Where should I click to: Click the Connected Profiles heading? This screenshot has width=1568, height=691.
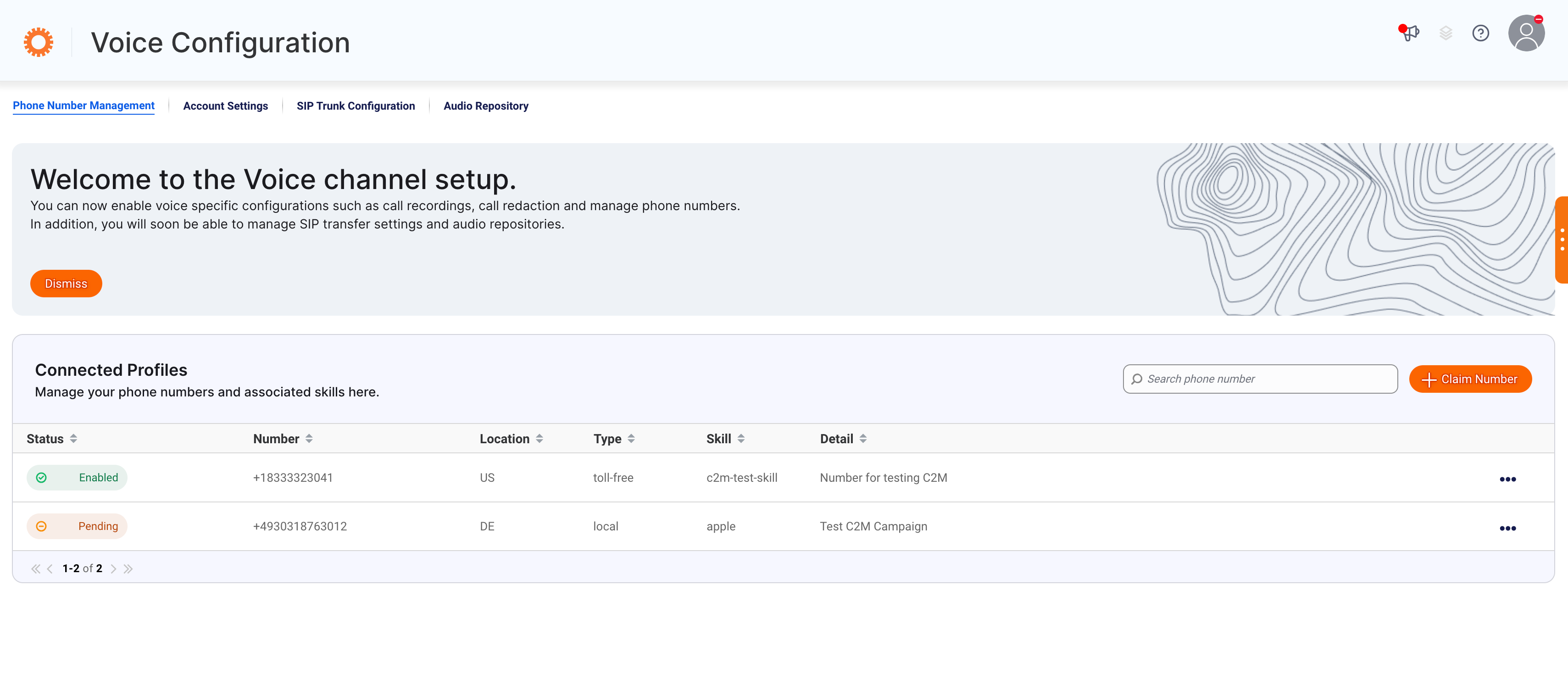click(x=111, y=370)
